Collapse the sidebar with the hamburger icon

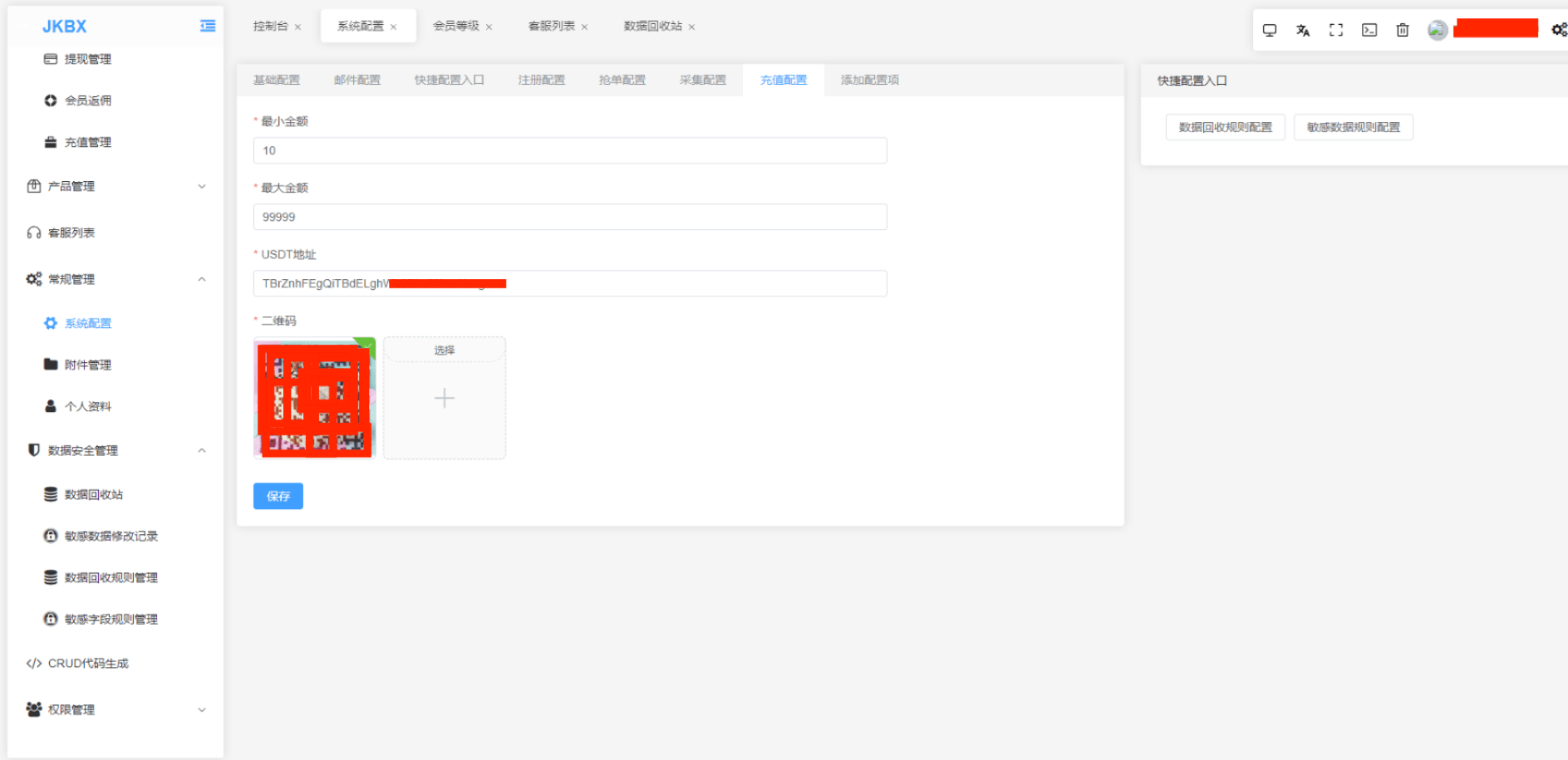coord(206,26)
